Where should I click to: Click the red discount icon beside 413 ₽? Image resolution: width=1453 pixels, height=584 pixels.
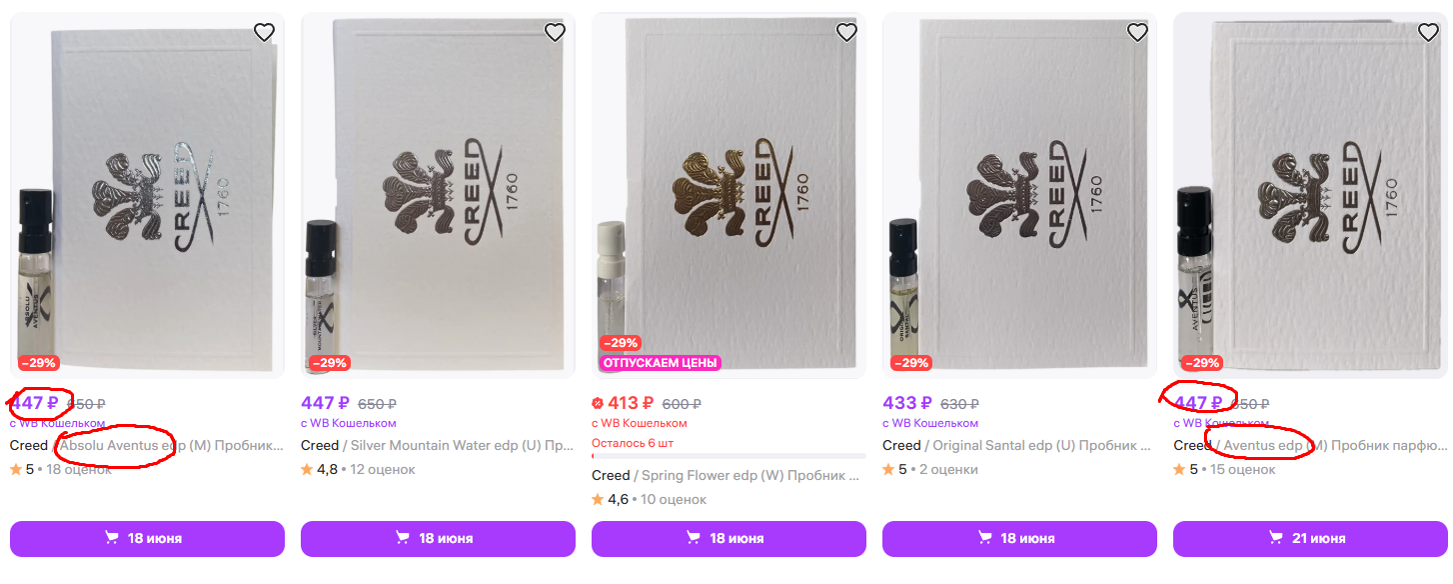pyautogui.click(x=598, y=404)
